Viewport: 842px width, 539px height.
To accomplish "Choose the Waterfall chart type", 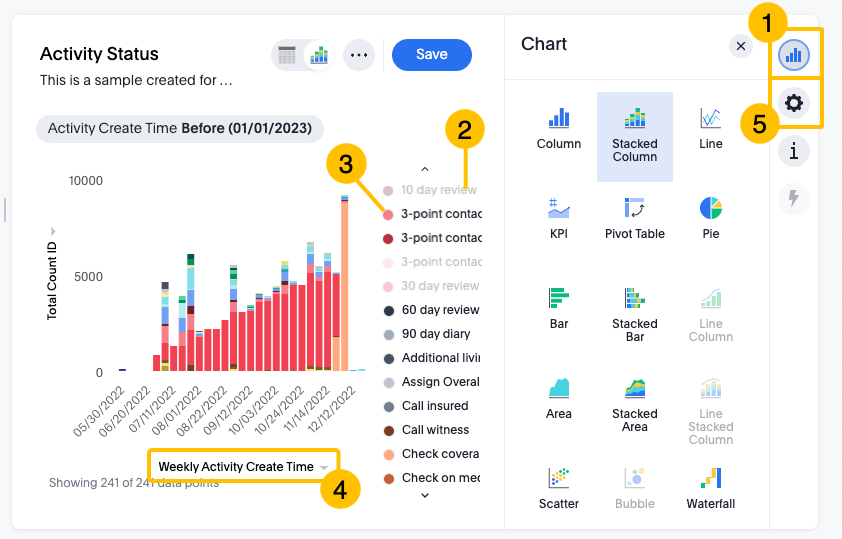I will 710,488.
